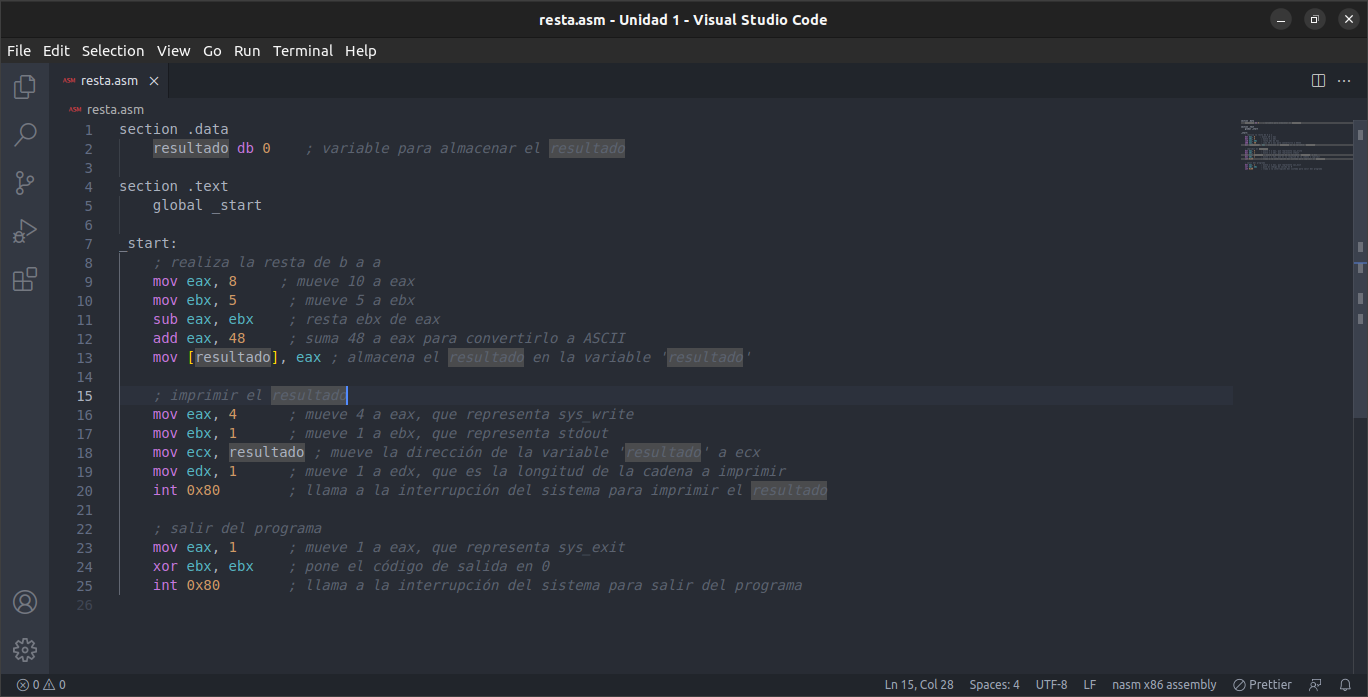Click 'resultado db 0' declaration text
The height and width of the screenshot is (697, 1368).
tap(212, 148)
